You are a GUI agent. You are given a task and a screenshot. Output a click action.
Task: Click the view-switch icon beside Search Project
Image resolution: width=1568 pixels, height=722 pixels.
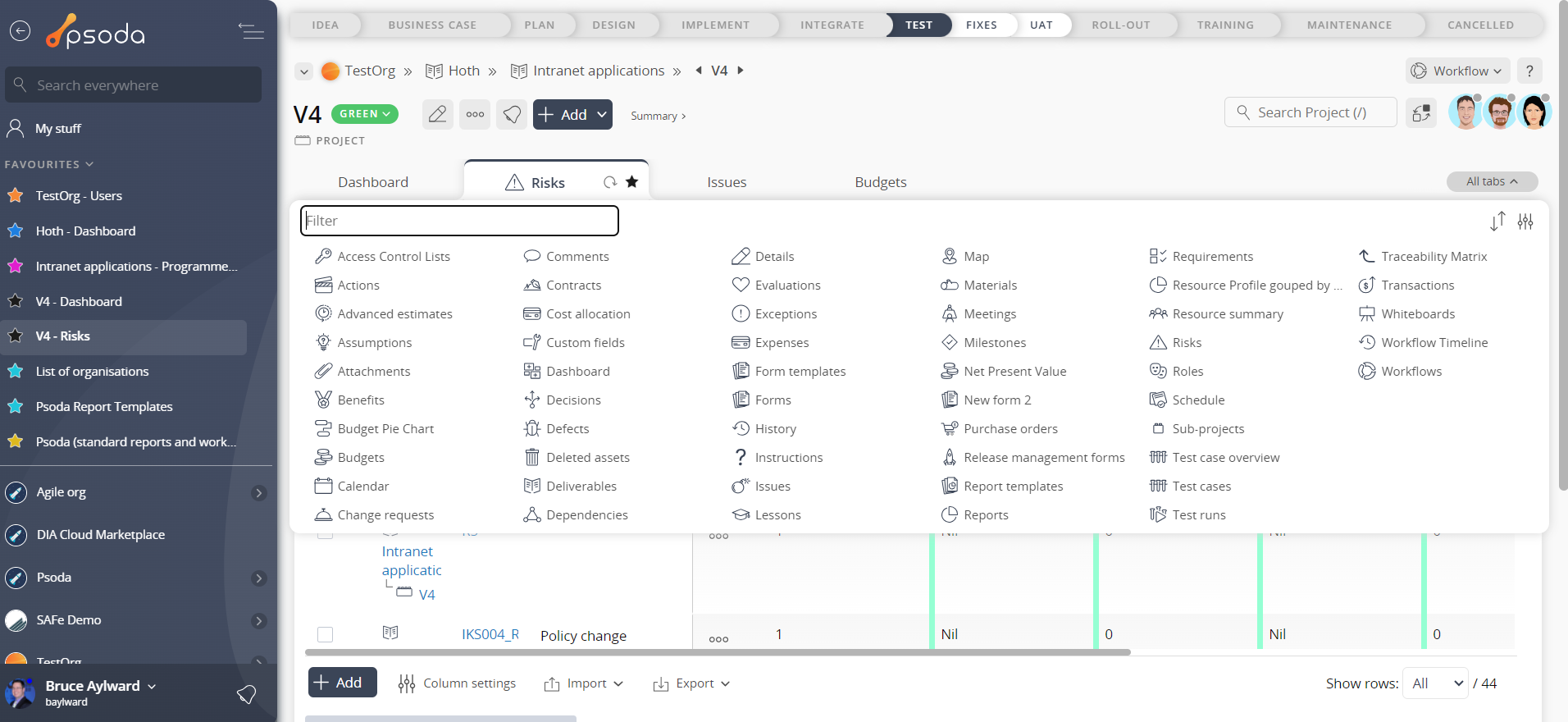[x=1421, y=112]
